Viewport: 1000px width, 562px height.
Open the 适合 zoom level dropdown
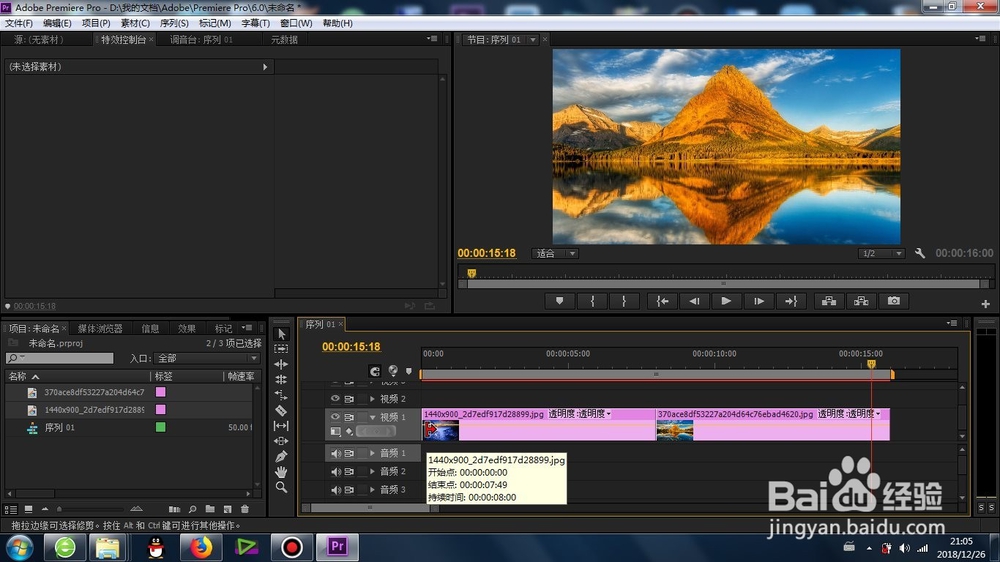point(555,253)
